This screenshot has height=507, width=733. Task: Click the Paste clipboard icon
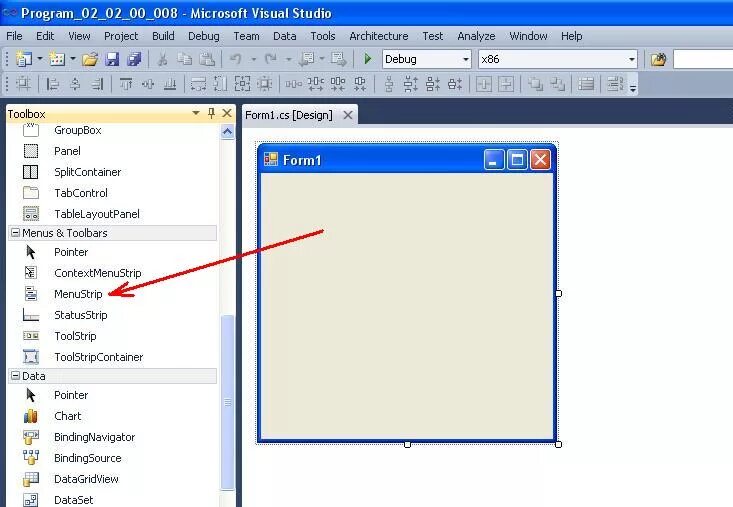207,59
